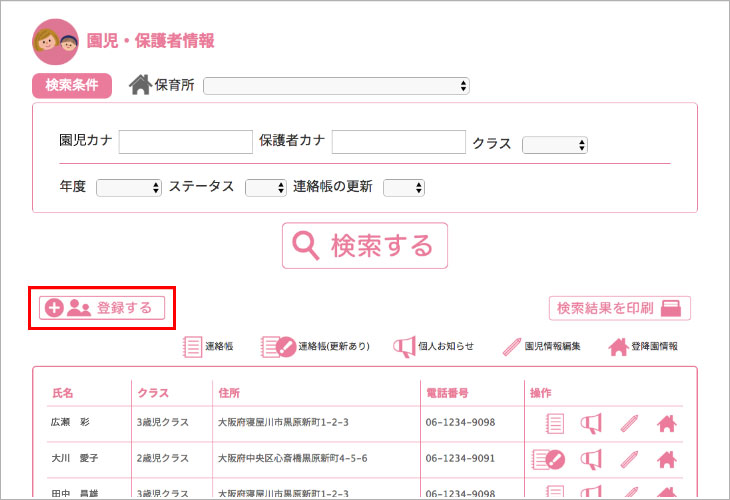This screenshot has width=730, height=500.
Task: Select the name 大川 愛子
Action: point(74,458)
